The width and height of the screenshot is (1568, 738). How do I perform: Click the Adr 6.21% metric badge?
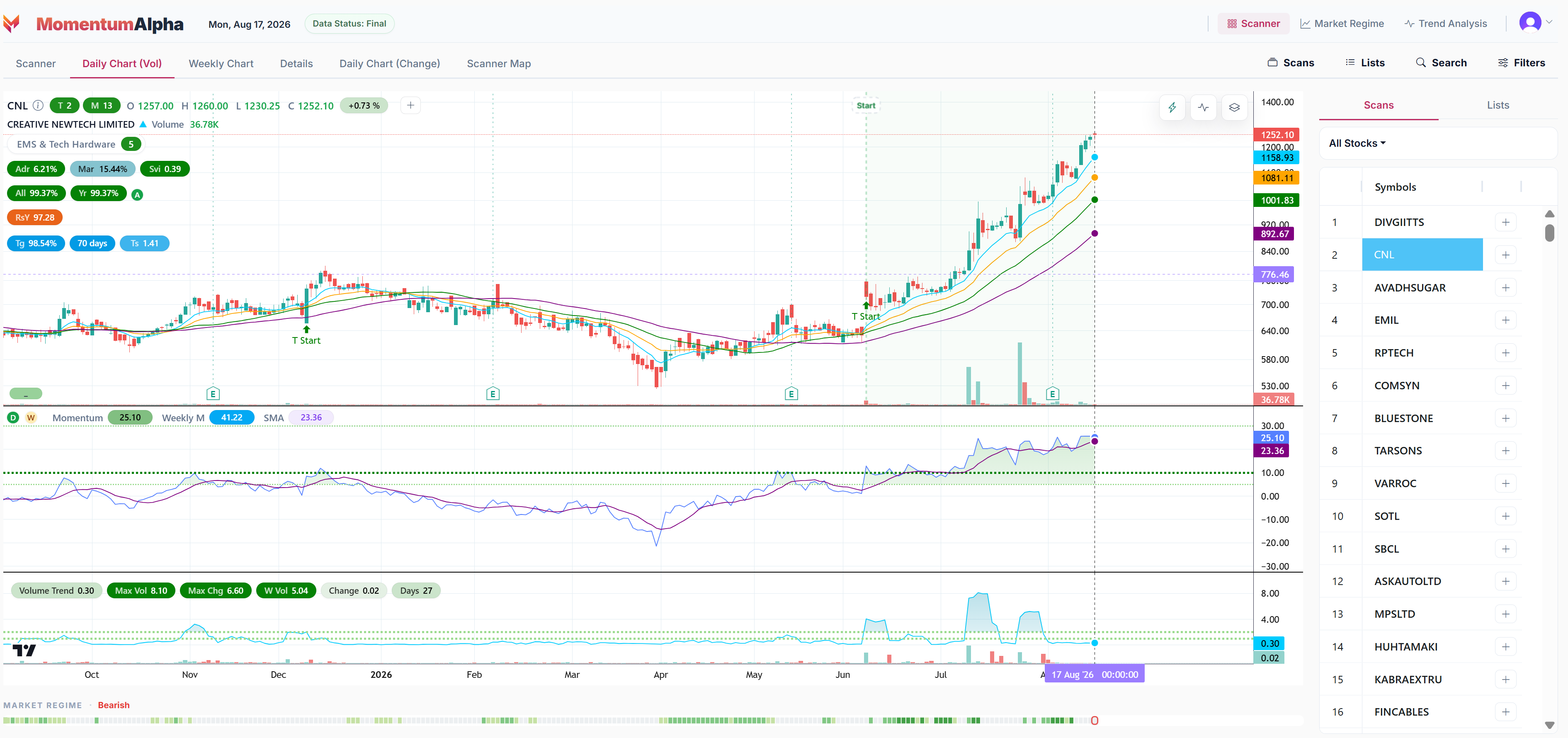pyautogui.click(x=36, y=169)
